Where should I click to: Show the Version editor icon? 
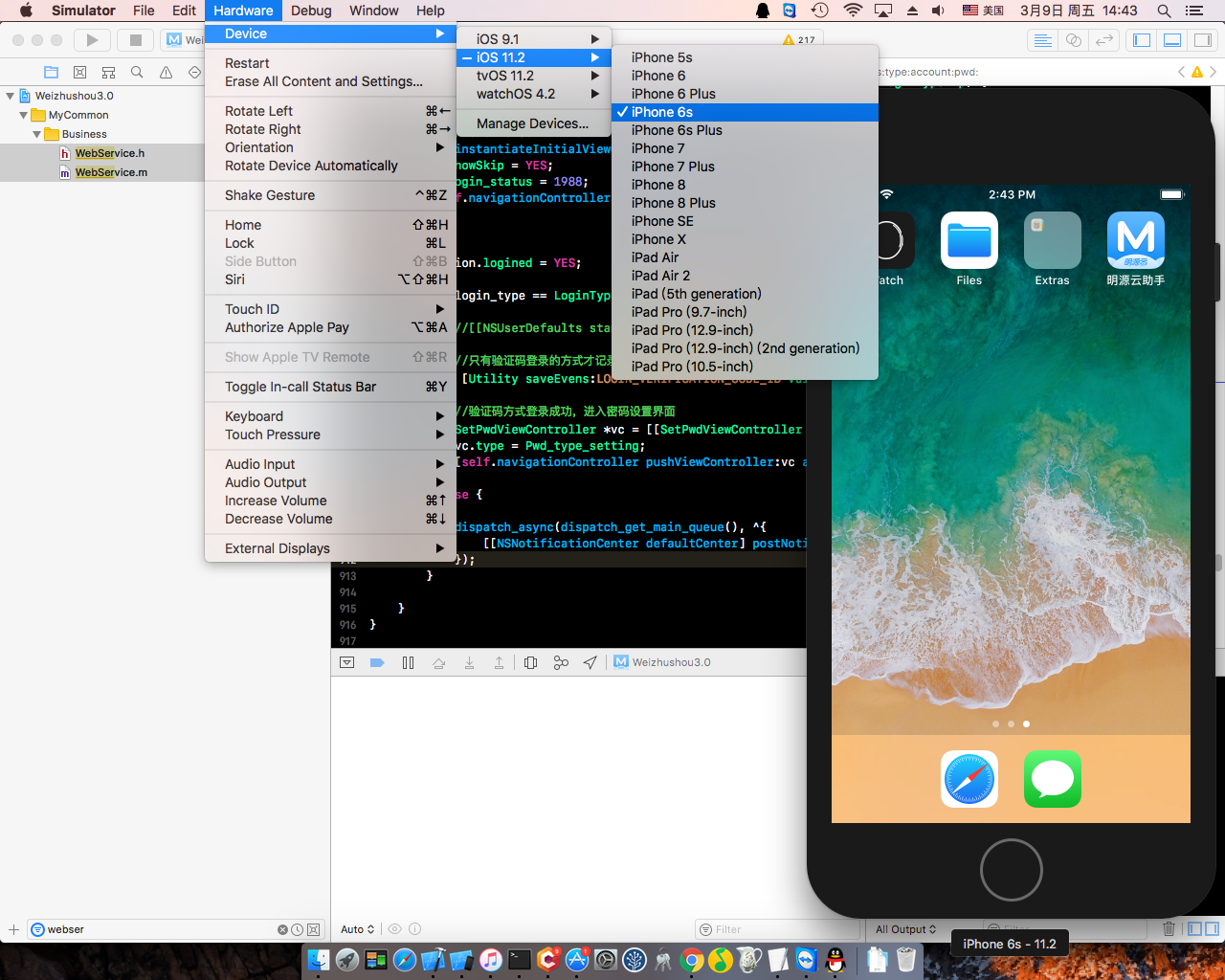pyautogui.click(x=1104, y=40)
